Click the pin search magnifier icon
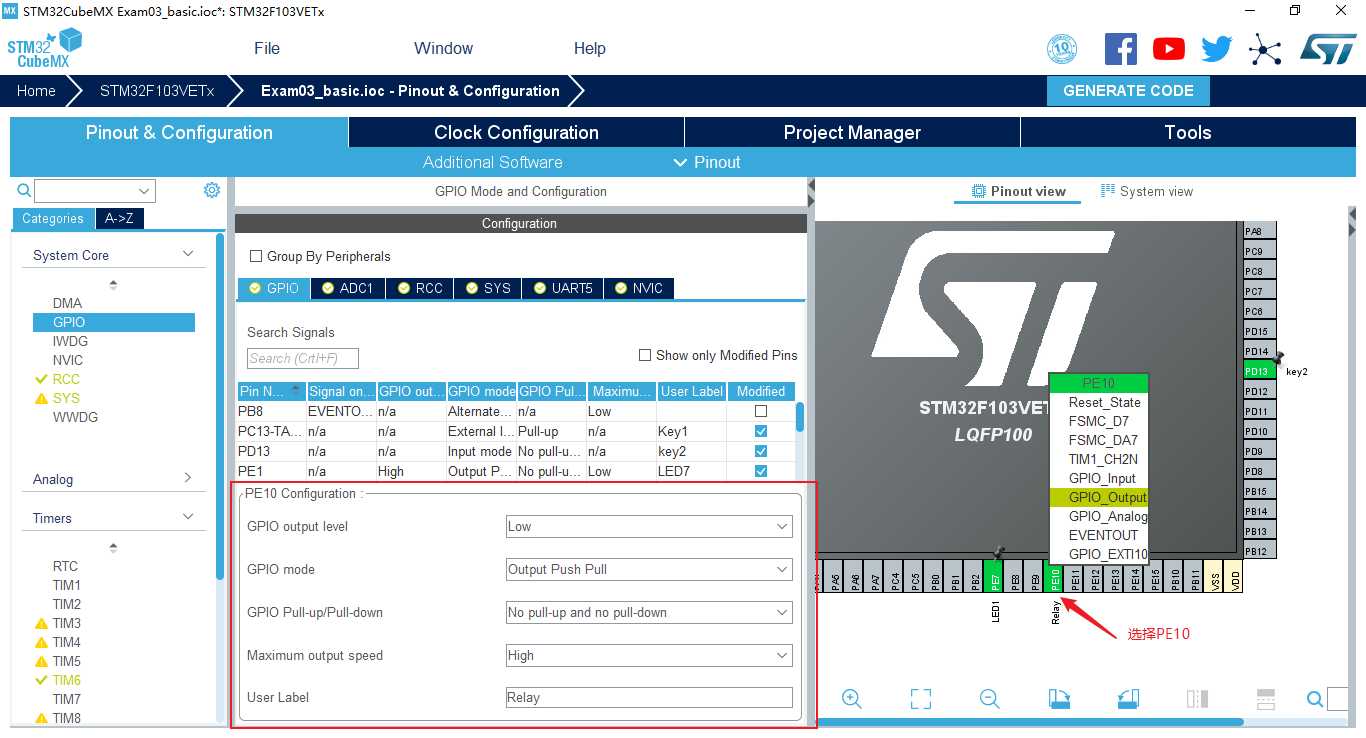Image resolution: width=1366 pixels, height=738 pixels. 1315,699
